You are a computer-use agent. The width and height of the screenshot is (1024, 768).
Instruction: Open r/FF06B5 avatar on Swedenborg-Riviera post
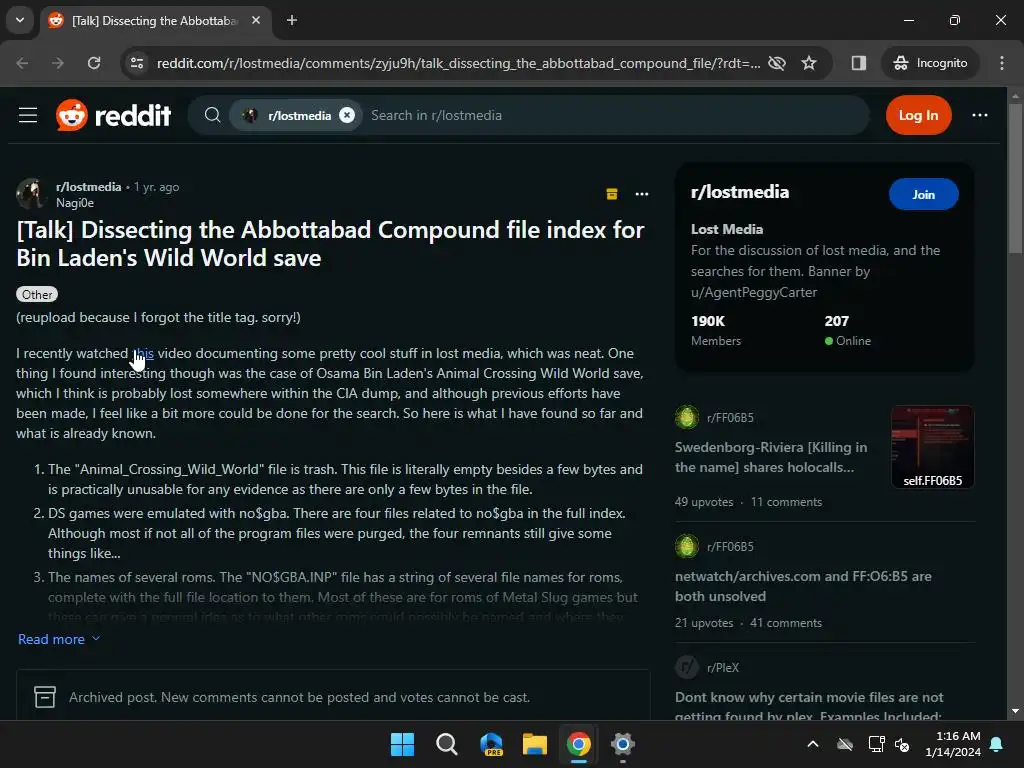tap(686, 417)
